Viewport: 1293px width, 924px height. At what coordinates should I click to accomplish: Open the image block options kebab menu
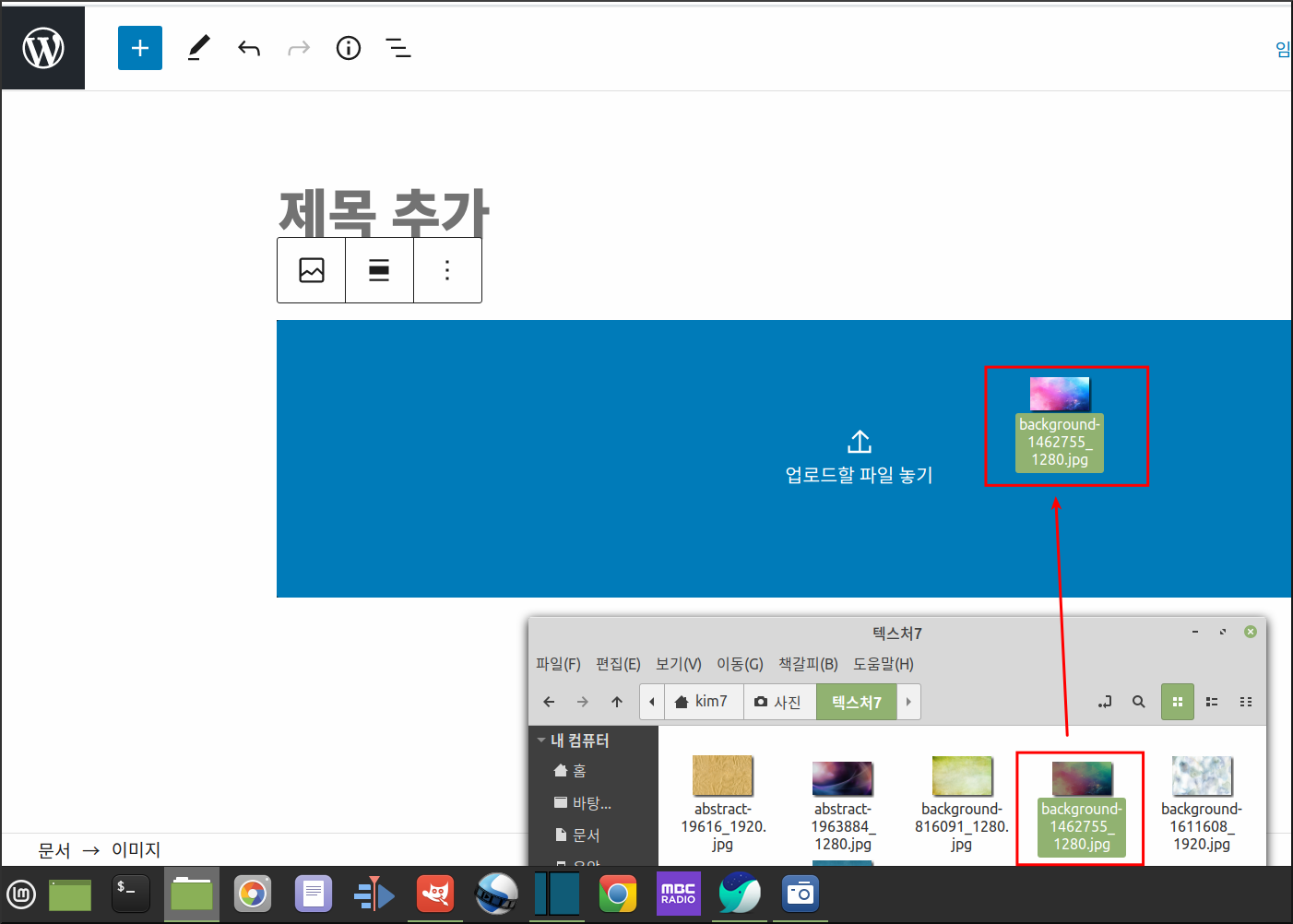pyautogui.click(x=447, y=269)
